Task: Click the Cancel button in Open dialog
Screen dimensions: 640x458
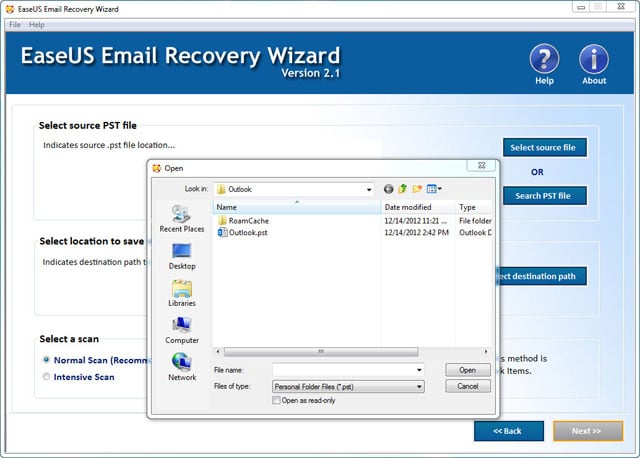Action: pyautogui.click(x=467, y=386)
